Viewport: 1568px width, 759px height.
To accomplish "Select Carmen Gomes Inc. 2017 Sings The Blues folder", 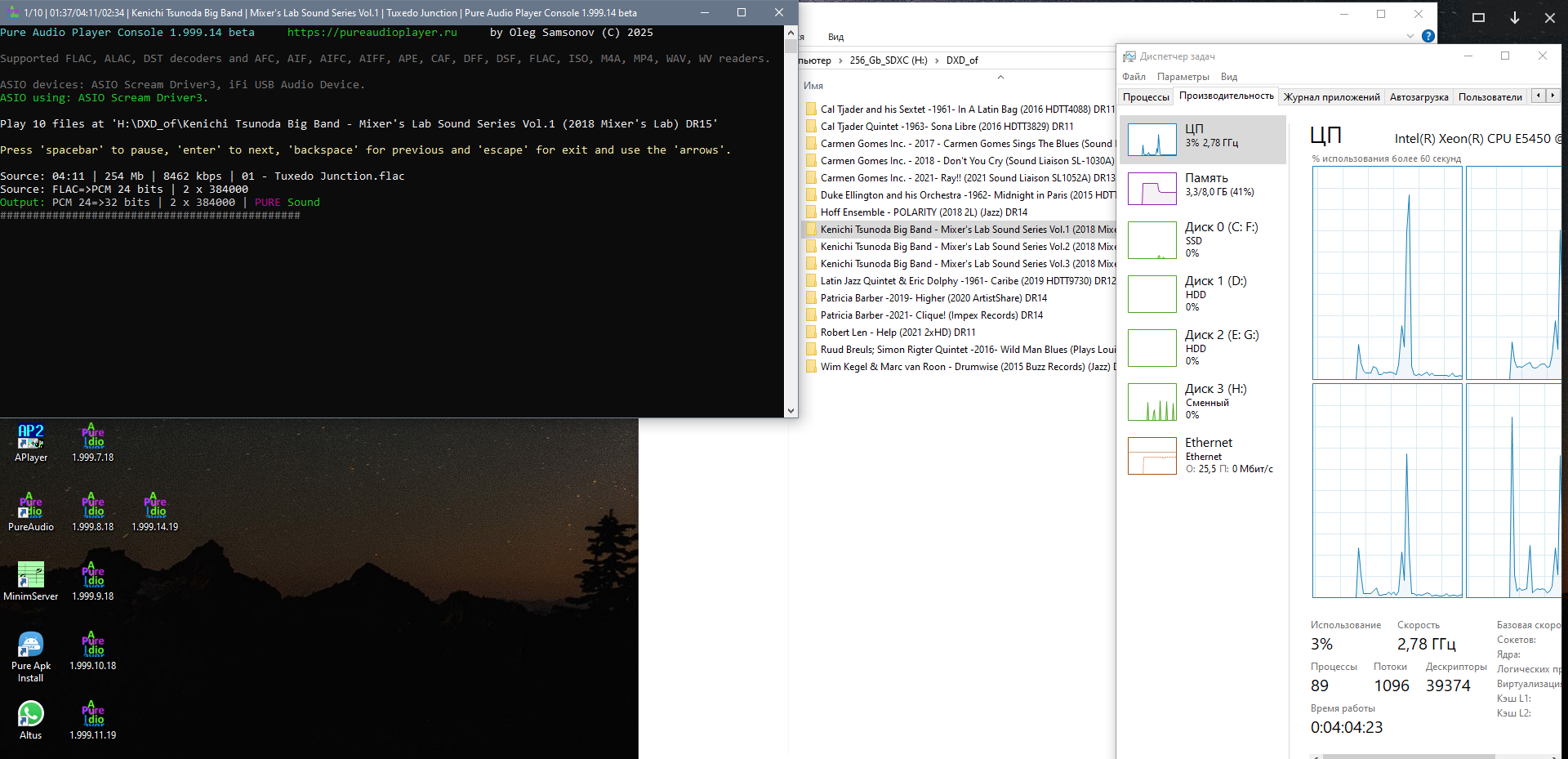I will 959,144.
